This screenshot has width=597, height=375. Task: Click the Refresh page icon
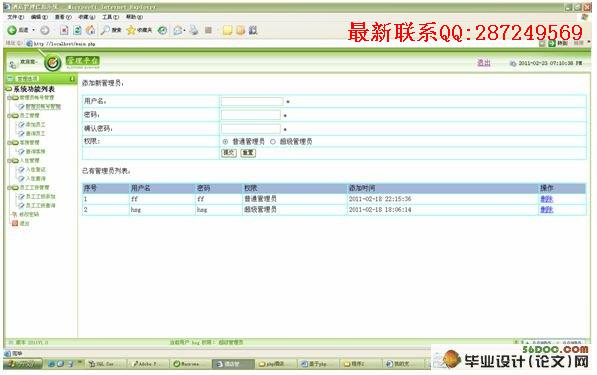pos(77,30)
